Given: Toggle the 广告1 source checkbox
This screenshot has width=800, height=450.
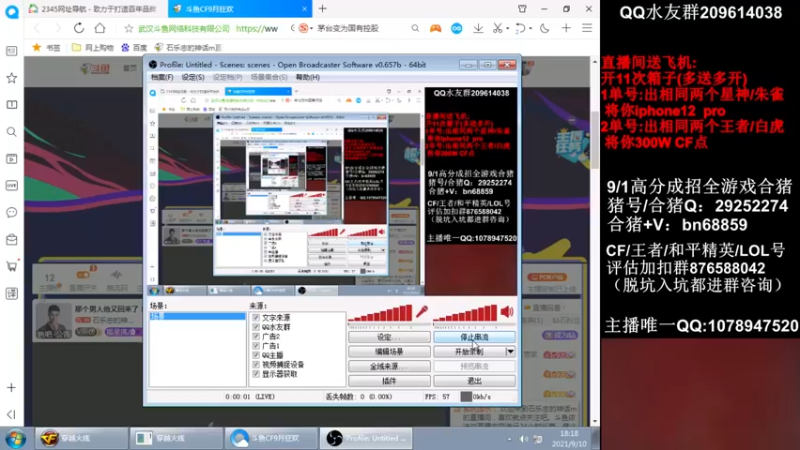Looking at the screenshot, I should pos(256,346).
